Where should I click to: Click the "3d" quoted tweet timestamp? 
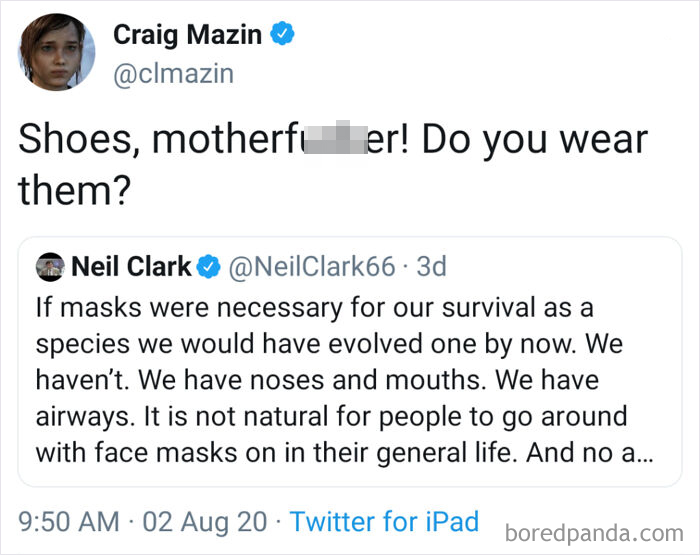point(430,267)
